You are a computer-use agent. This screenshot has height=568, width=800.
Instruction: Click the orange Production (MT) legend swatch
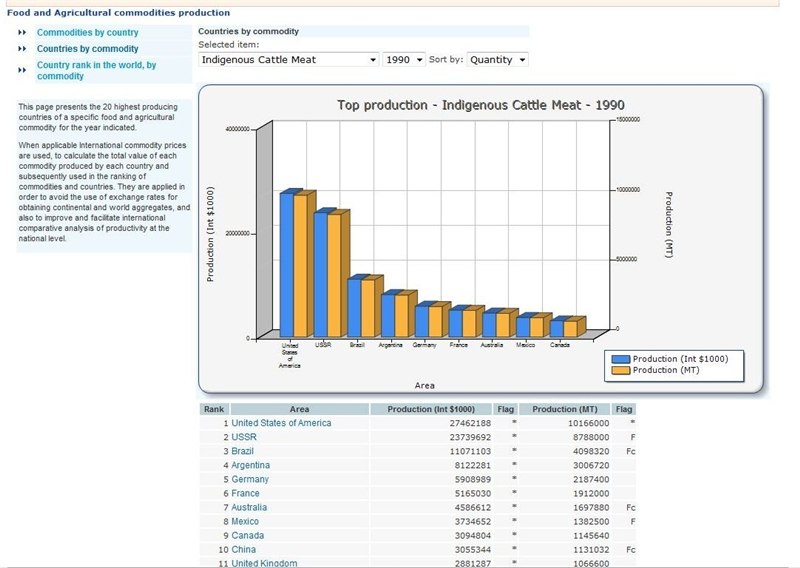(x=620, y=371)
